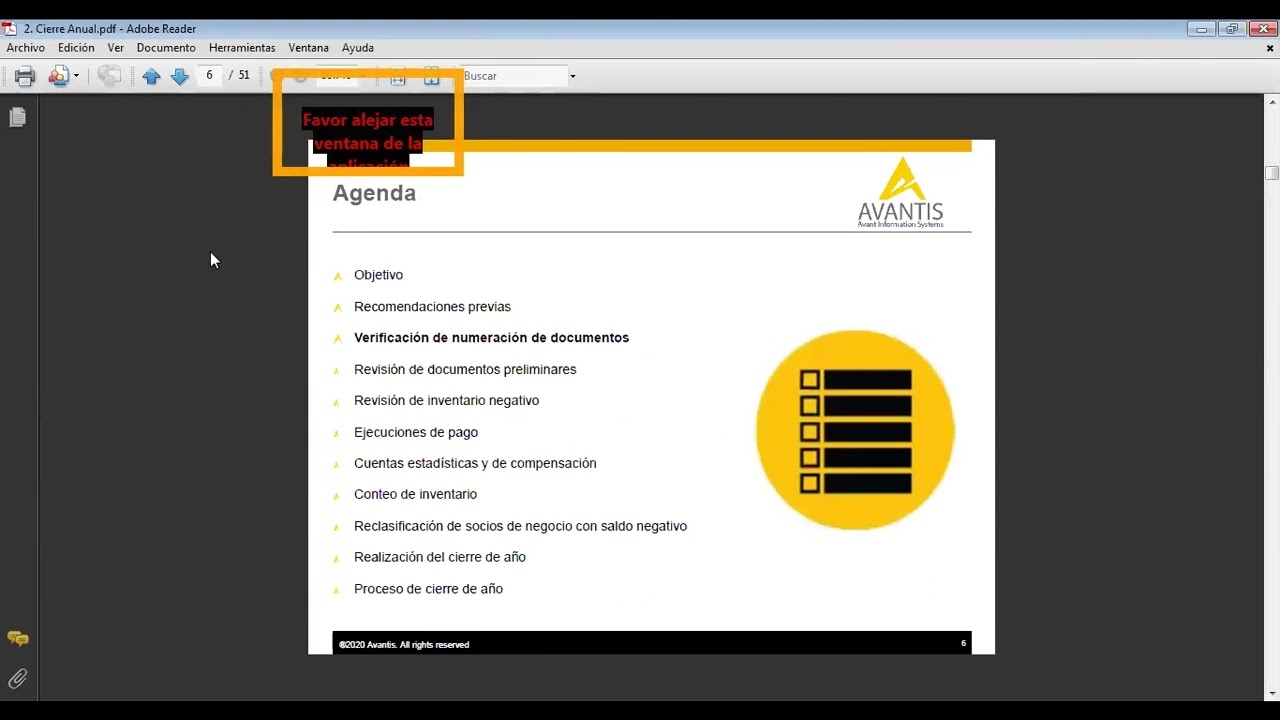
Task: Click the page number field showing 6
Action: tap(209, 75)
